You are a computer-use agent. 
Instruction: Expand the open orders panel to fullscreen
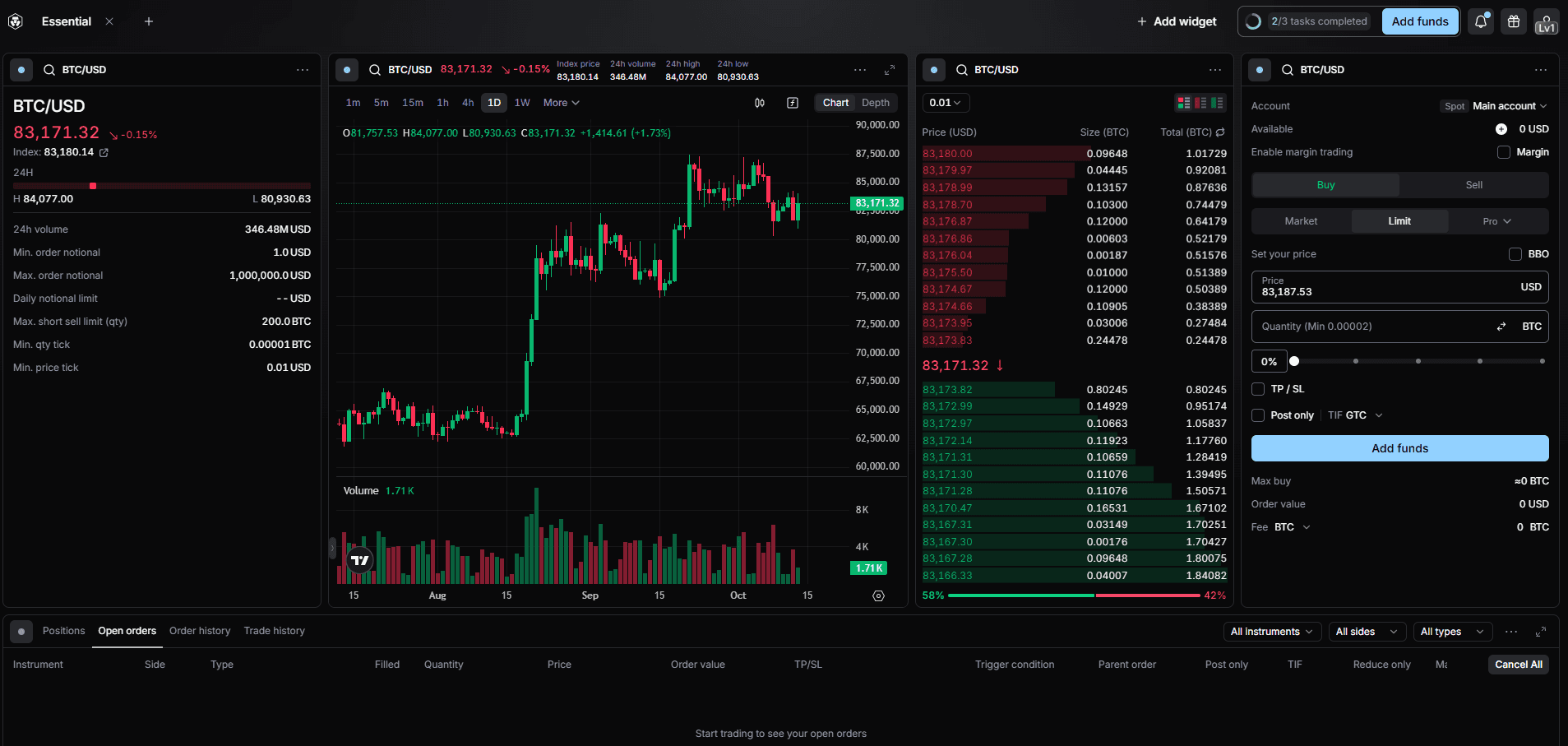tap(1541, 632)
